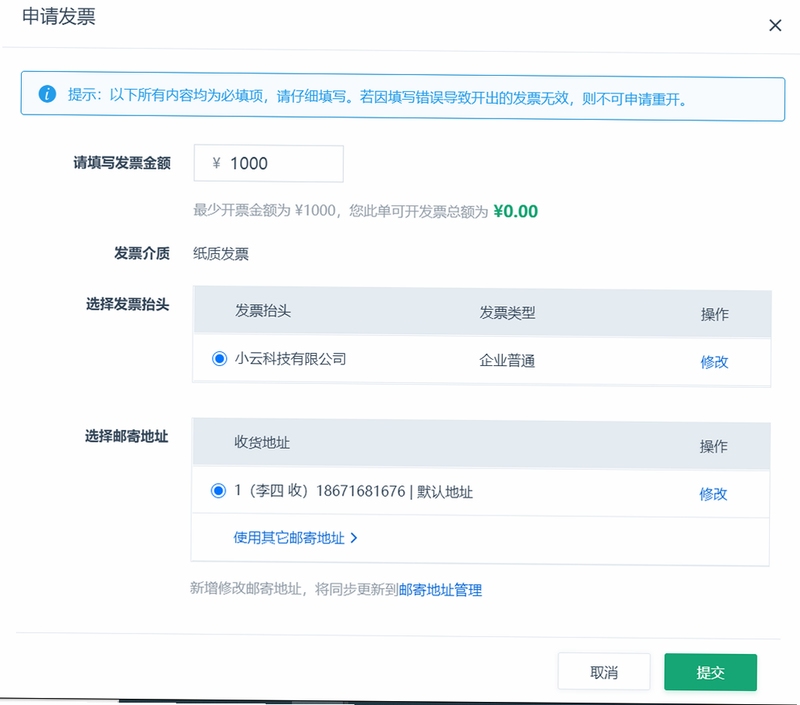Click the 发票抬头 column header
Viewport: 800px width, 705px height.
263,311
